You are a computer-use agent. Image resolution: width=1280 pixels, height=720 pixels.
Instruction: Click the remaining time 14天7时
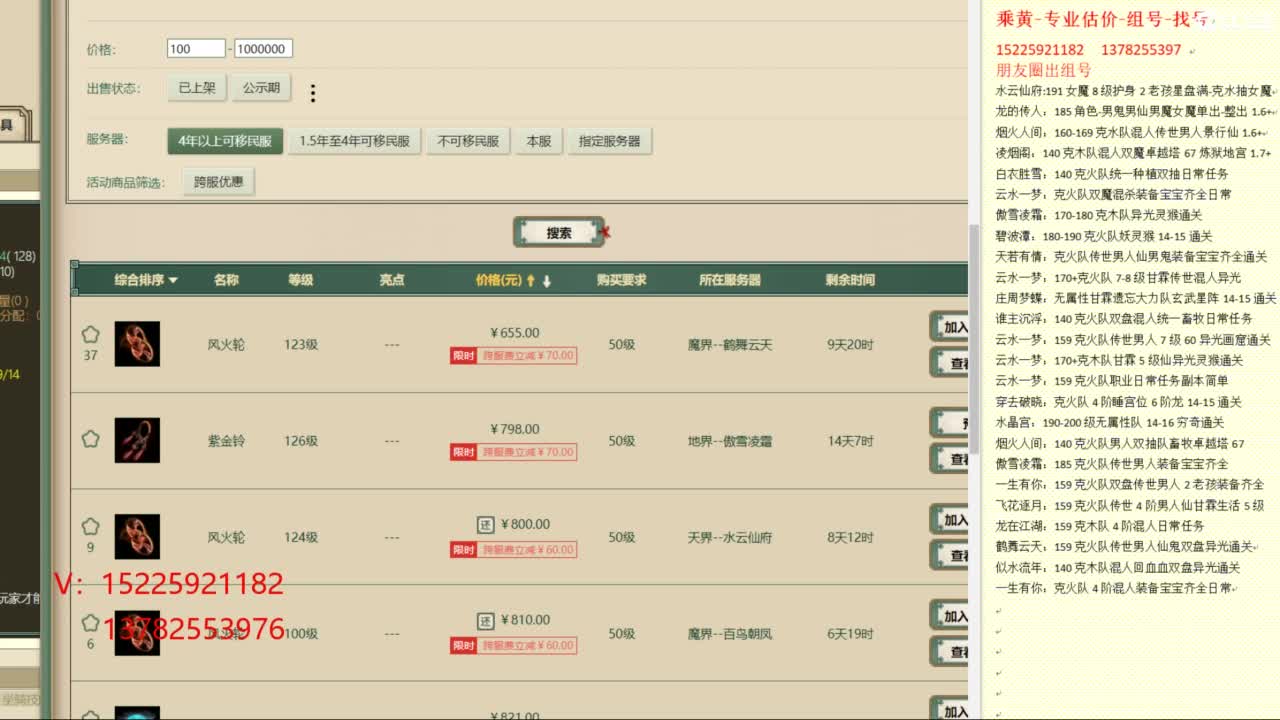pos(850,441)
